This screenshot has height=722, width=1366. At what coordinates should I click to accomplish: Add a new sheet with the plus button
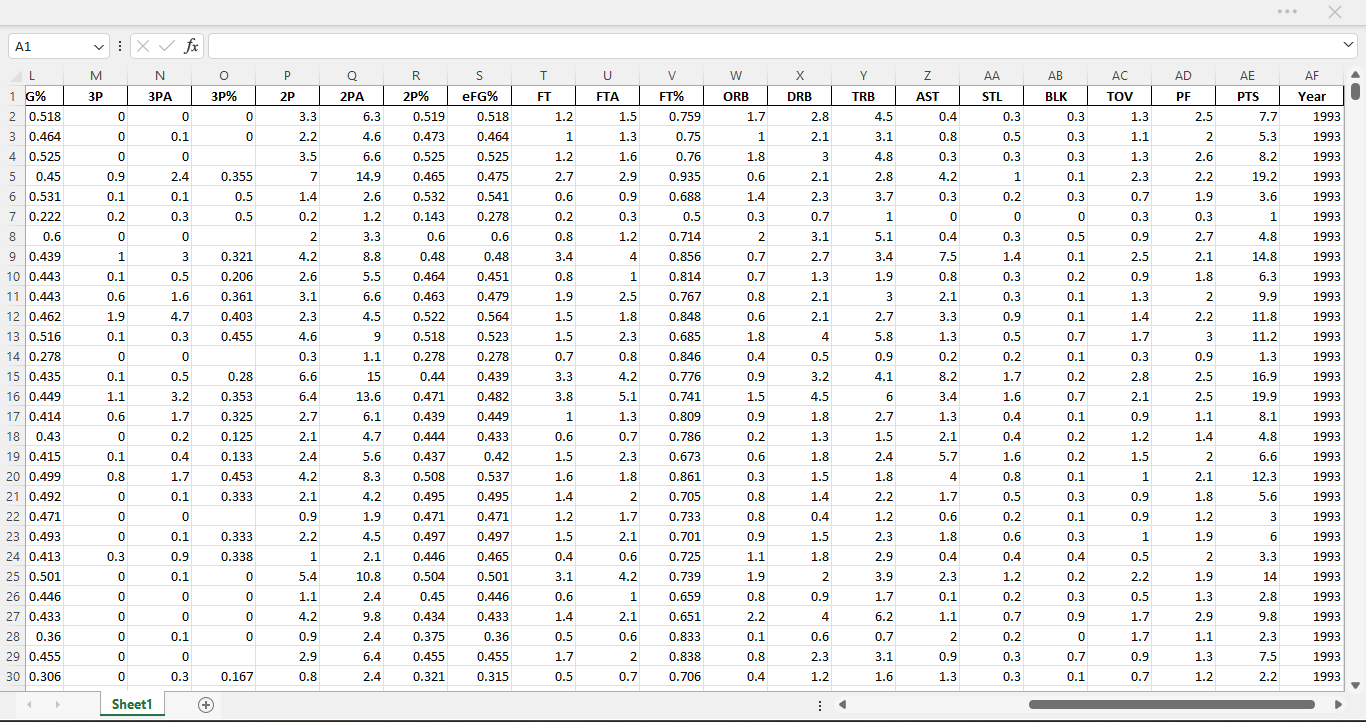coord(206,705)
